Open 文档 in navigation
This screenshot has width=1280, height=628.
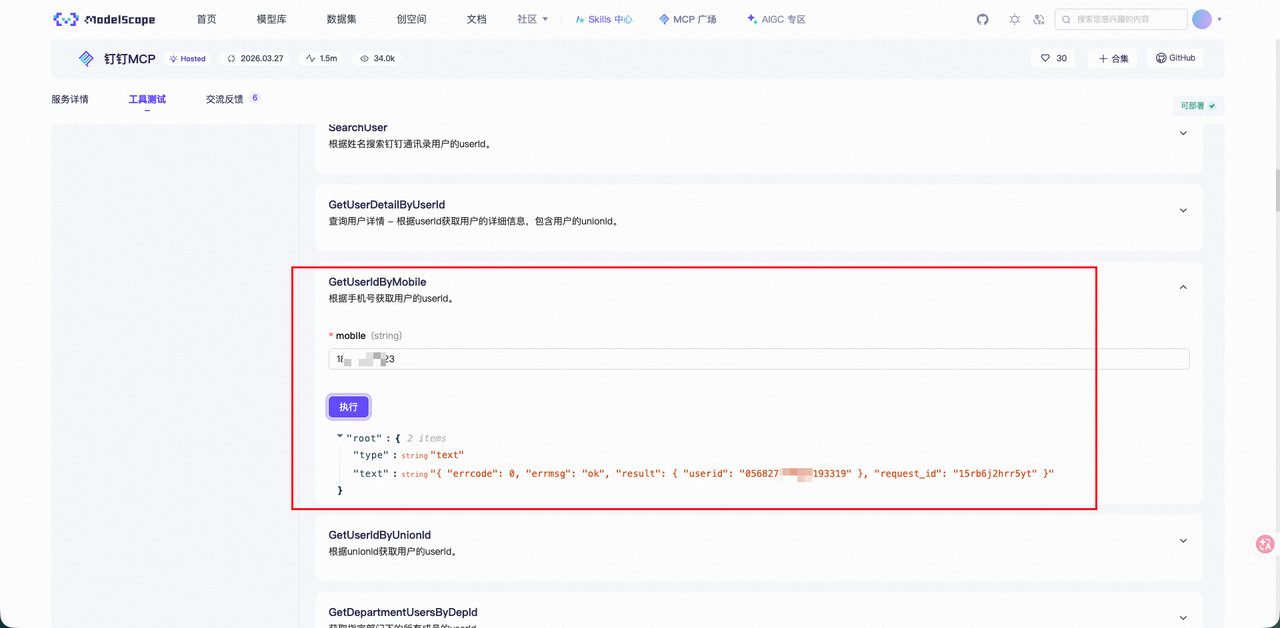(x=477, y=19)
